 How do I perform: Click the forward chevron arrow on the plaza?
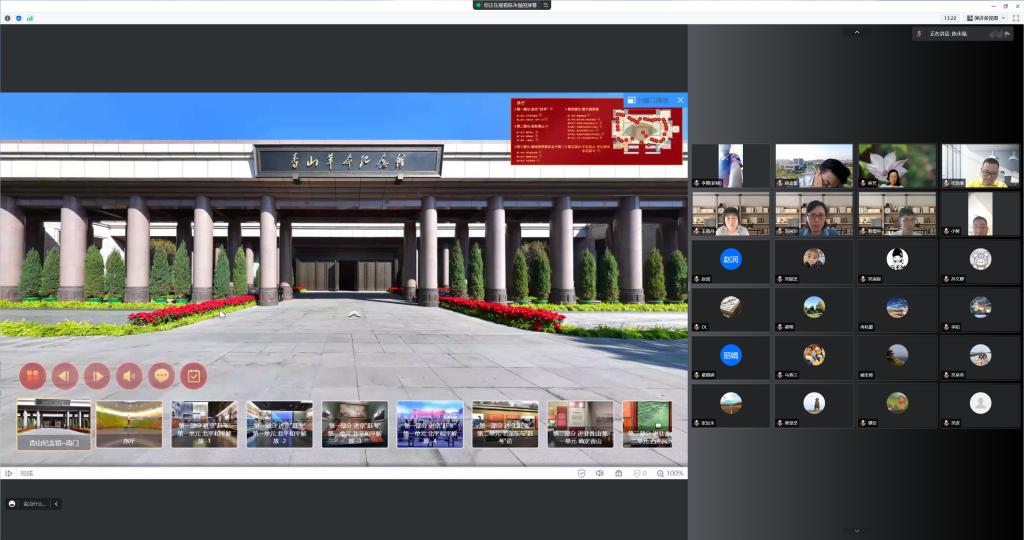click(353, 315)
